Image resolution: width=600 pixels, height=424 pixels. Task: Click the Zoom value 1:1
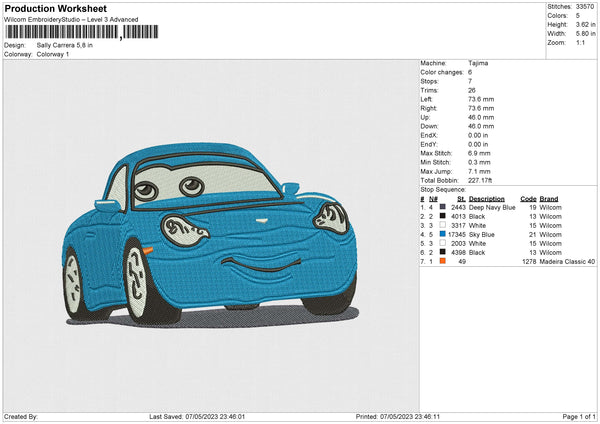tap(580, 42)
